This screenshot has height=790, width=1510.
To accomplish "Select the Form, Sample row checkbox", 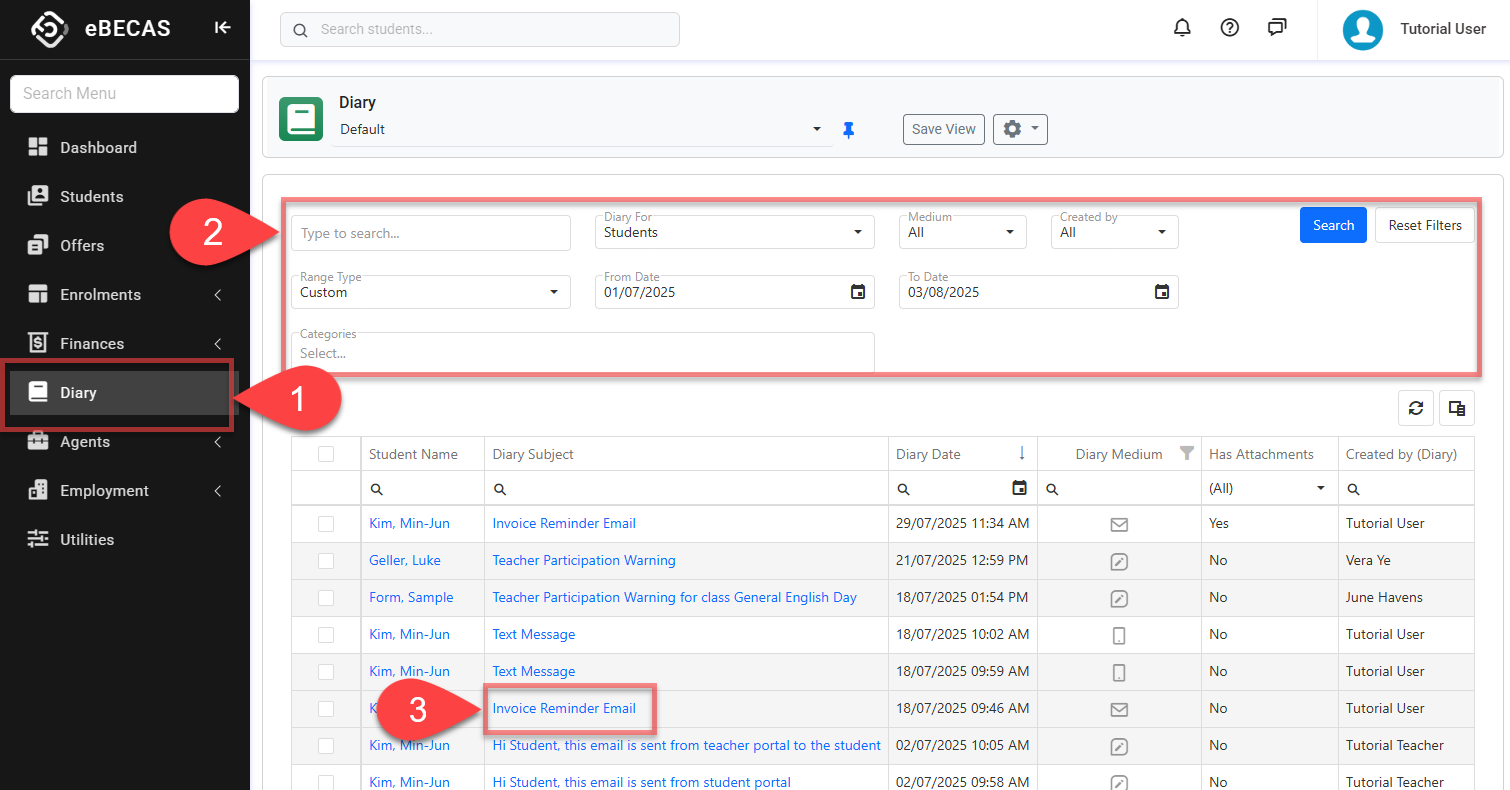I will click(x=326, y=598).
